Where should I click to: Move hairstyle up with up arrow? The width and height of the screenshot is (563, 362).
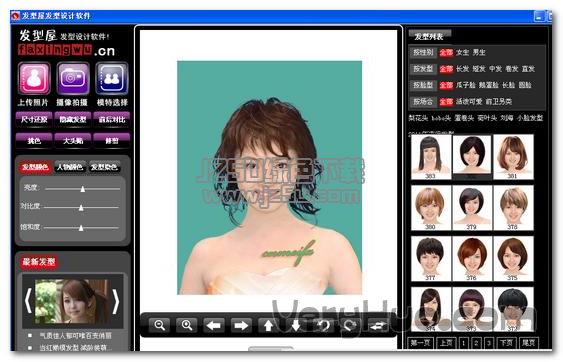tap(269, 325)
